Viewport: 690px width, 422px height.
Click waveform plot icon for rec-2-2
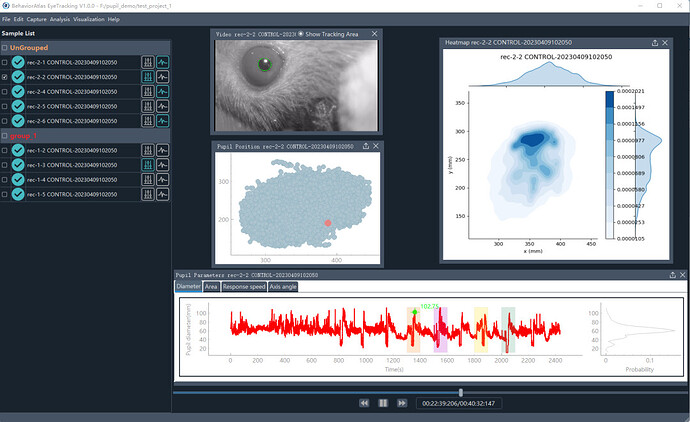[x=163, y=77]
